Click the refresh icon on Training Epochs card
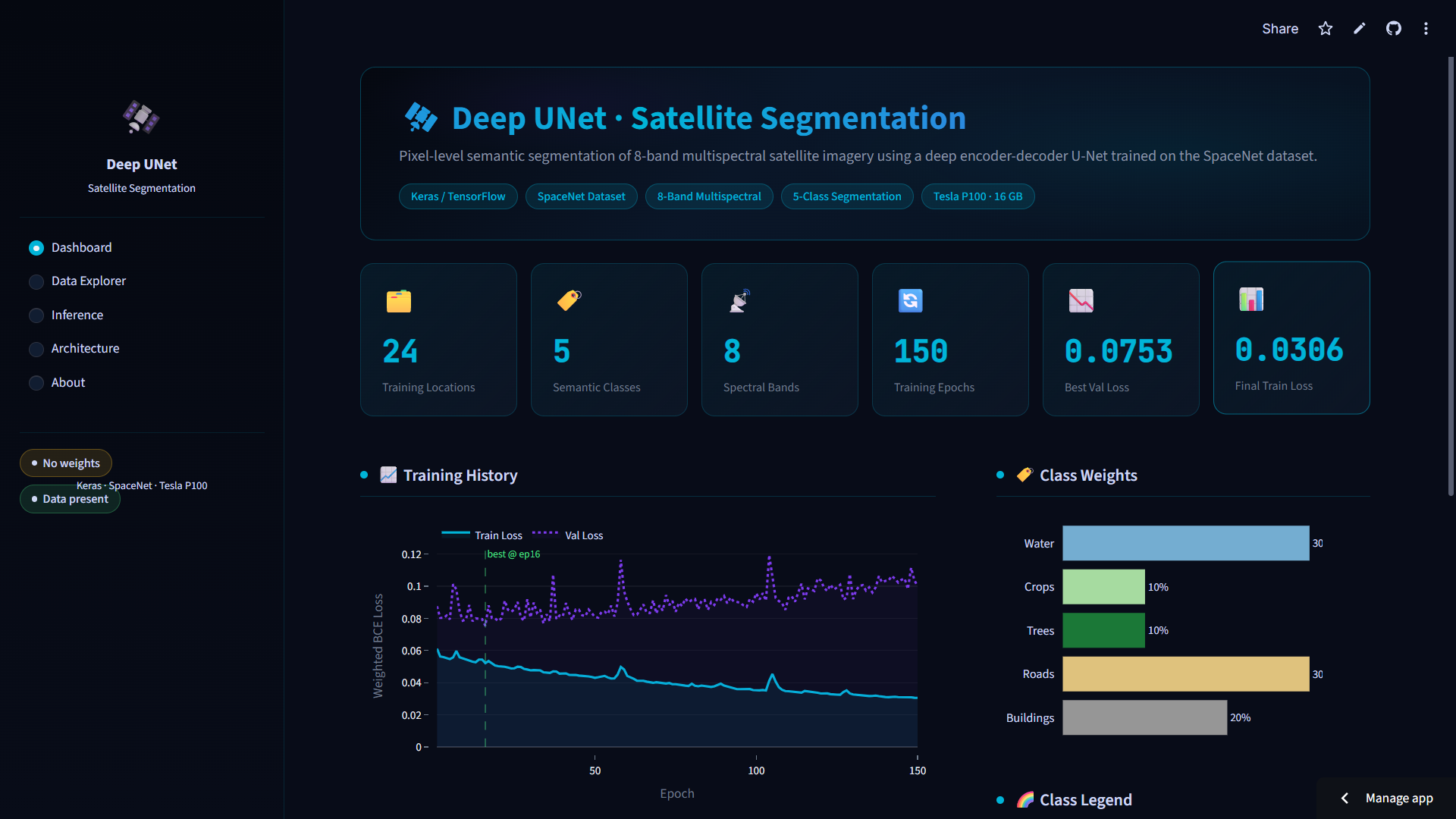Viewport: 1456px width, 819px height. tap(911, 300)
